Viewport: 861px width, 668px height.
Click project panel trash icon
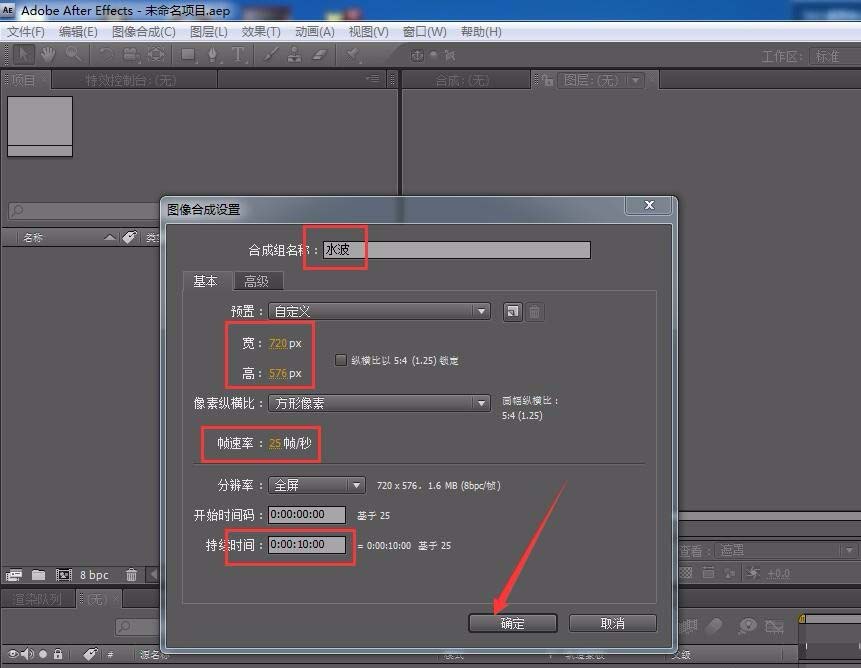[131, 575]
